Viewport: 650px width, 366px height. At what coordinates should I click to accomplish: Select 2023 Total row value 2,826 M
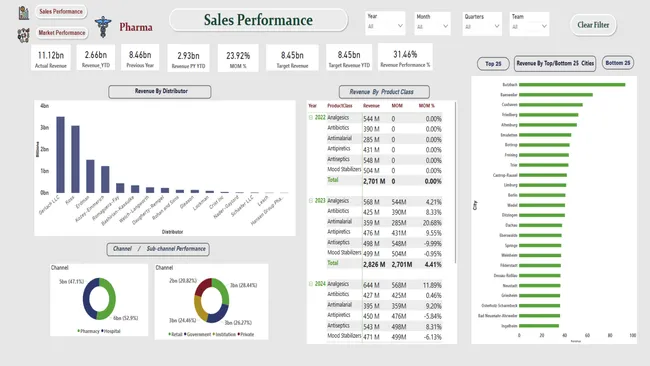374,264
